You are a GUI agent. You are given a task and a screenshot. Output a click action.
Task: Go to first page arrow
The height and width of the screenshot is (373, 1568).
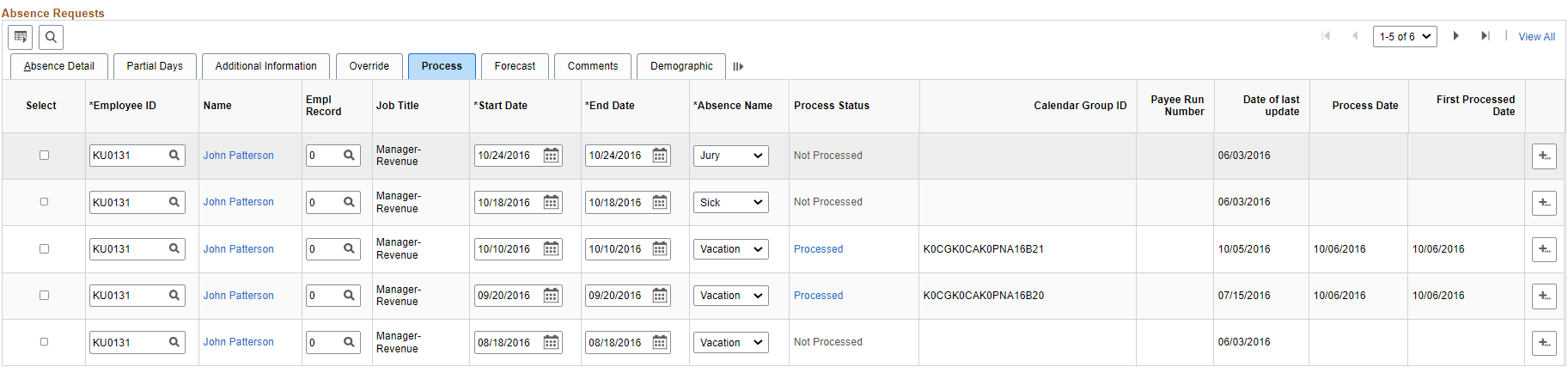(1326, 36)
